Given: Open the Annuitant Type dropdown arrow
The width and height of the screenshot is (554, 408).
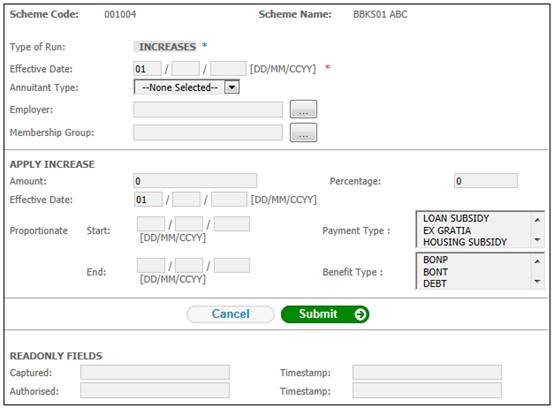Looking at the screenshot, I should click(232, 87).
